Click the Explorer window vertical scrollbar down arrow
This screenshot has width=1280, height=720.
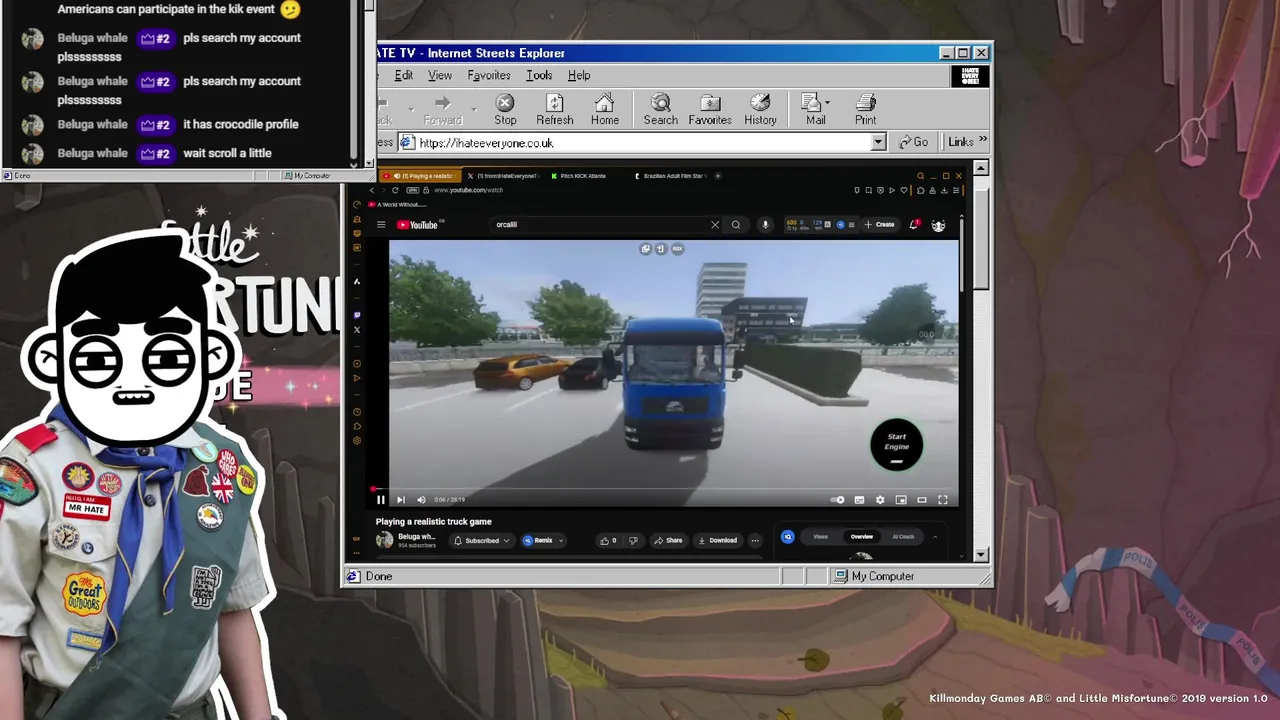tap(981, 555)
